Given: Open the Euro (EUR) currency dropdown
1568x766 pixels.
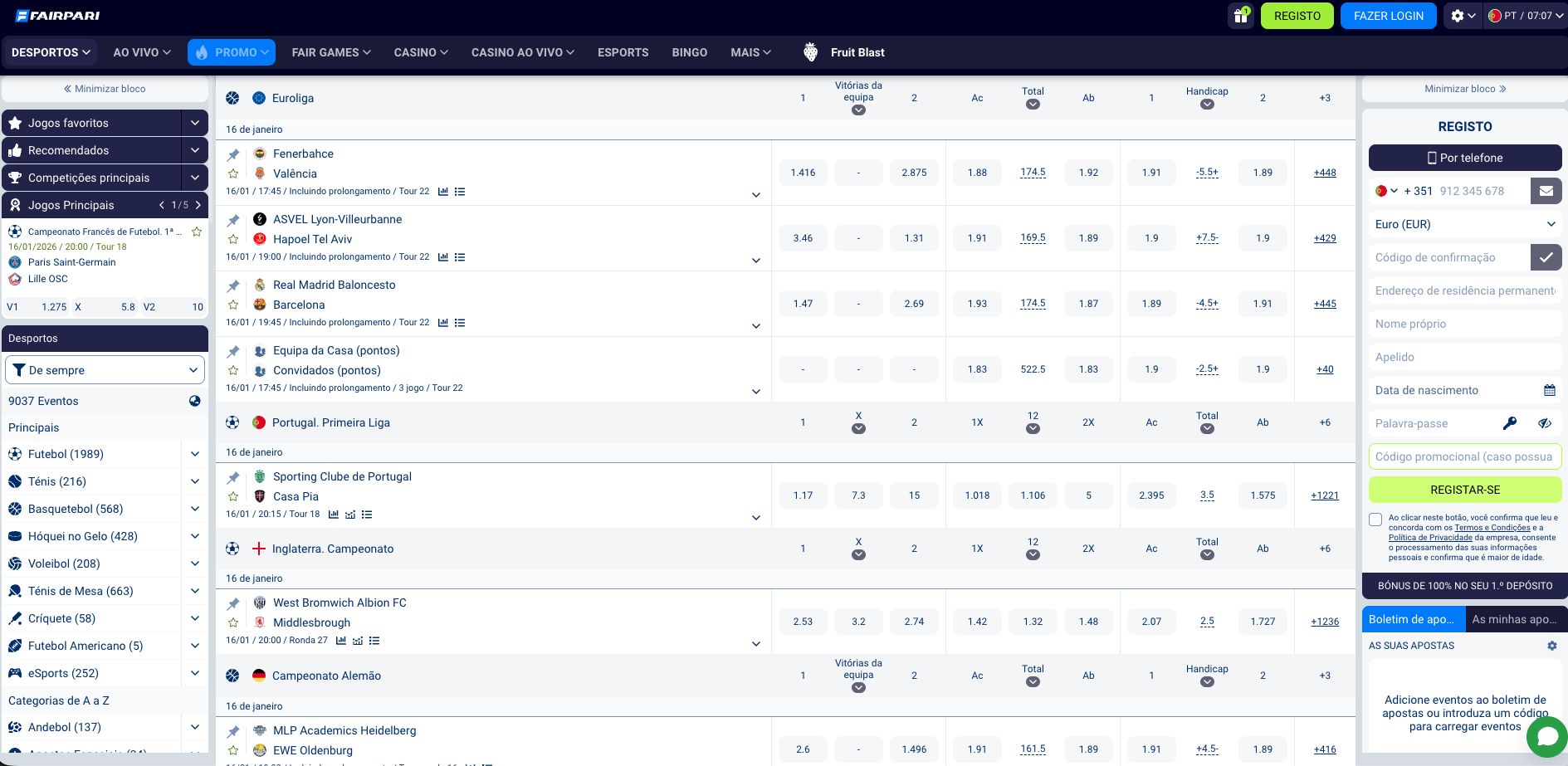Looking at the screenshot, I should pyautogui.click(x=1464, y=224).
